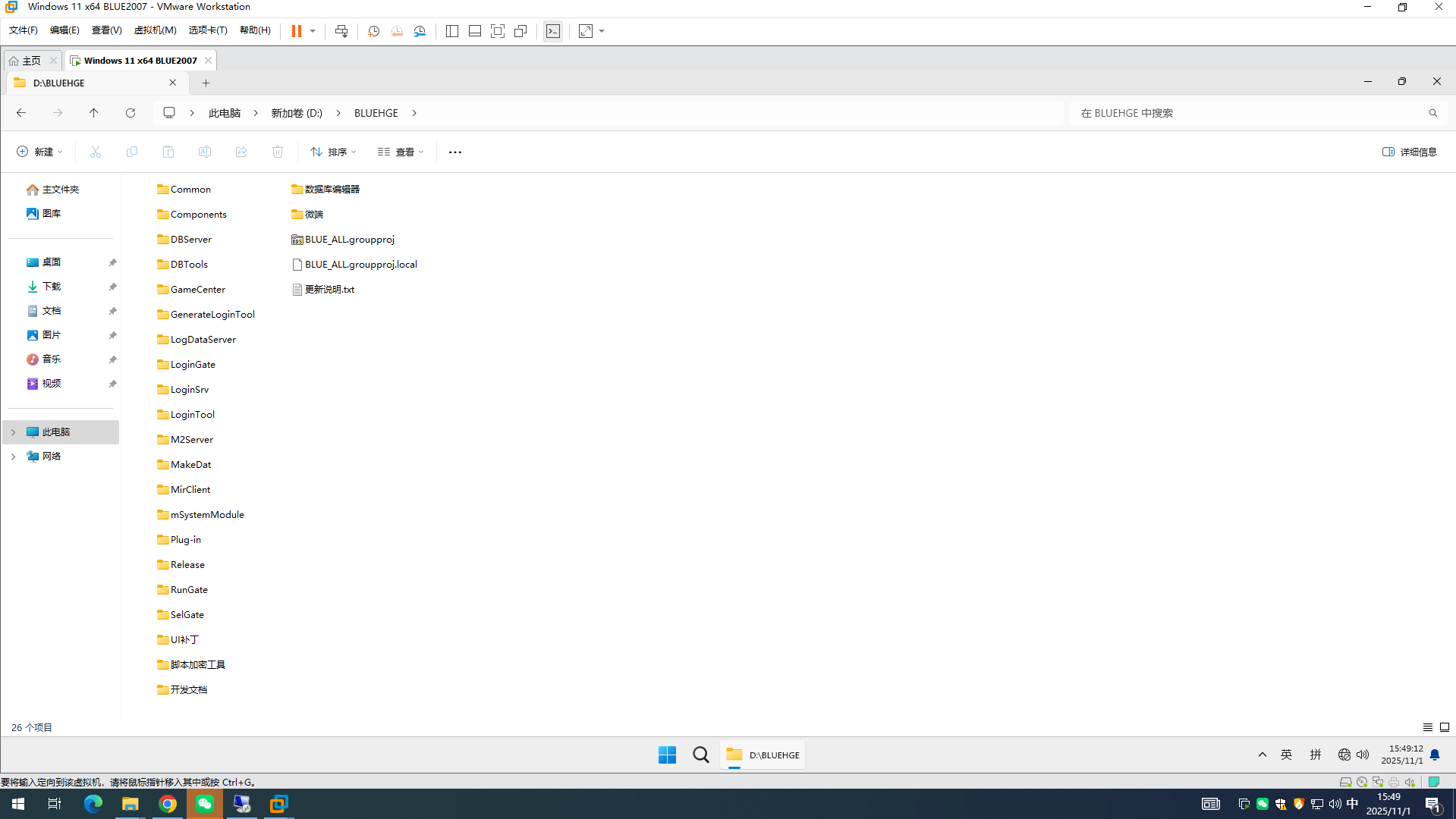The width and height of the screenshot is (1456, 819).
Task: Toggle the 详细信息 pane
Action: [x=1410, y=152]
